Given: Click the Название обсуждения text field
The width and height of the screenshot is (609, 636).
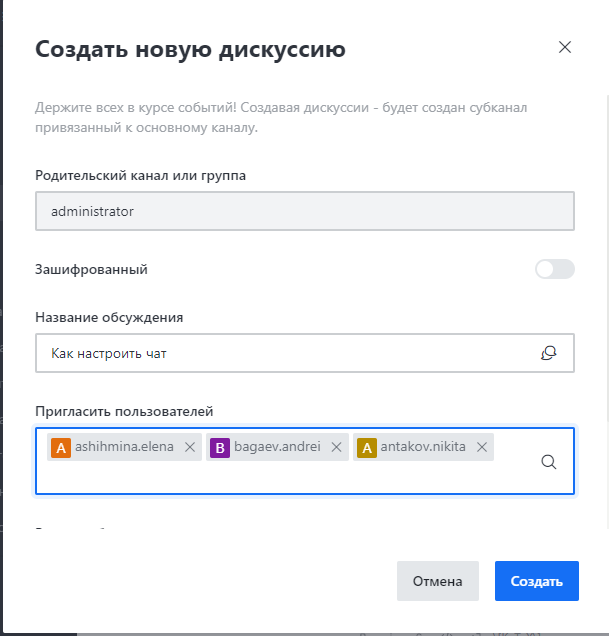Looking at the screenshot, I should pyautogui.click(x=305, y=353).
